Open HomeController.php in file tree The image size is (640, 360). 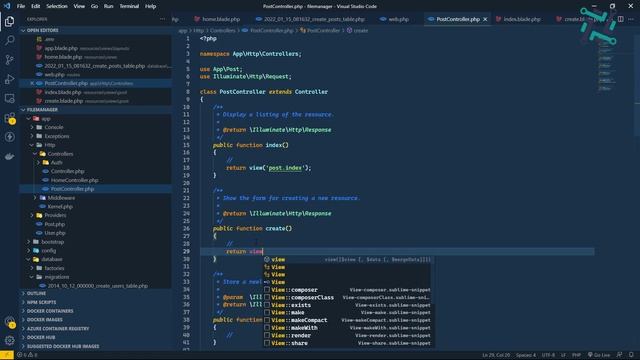click(x=74, y=180)
